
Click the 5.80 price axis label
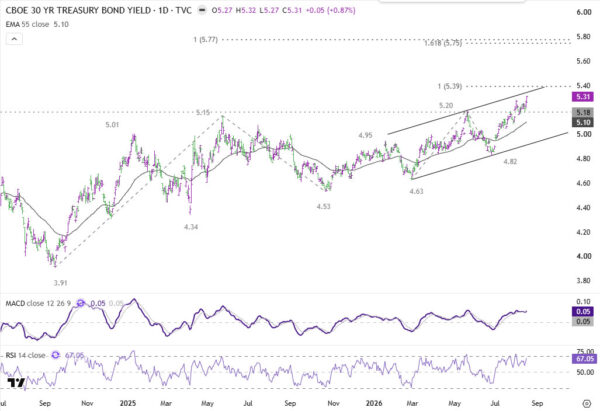(584, 37)
